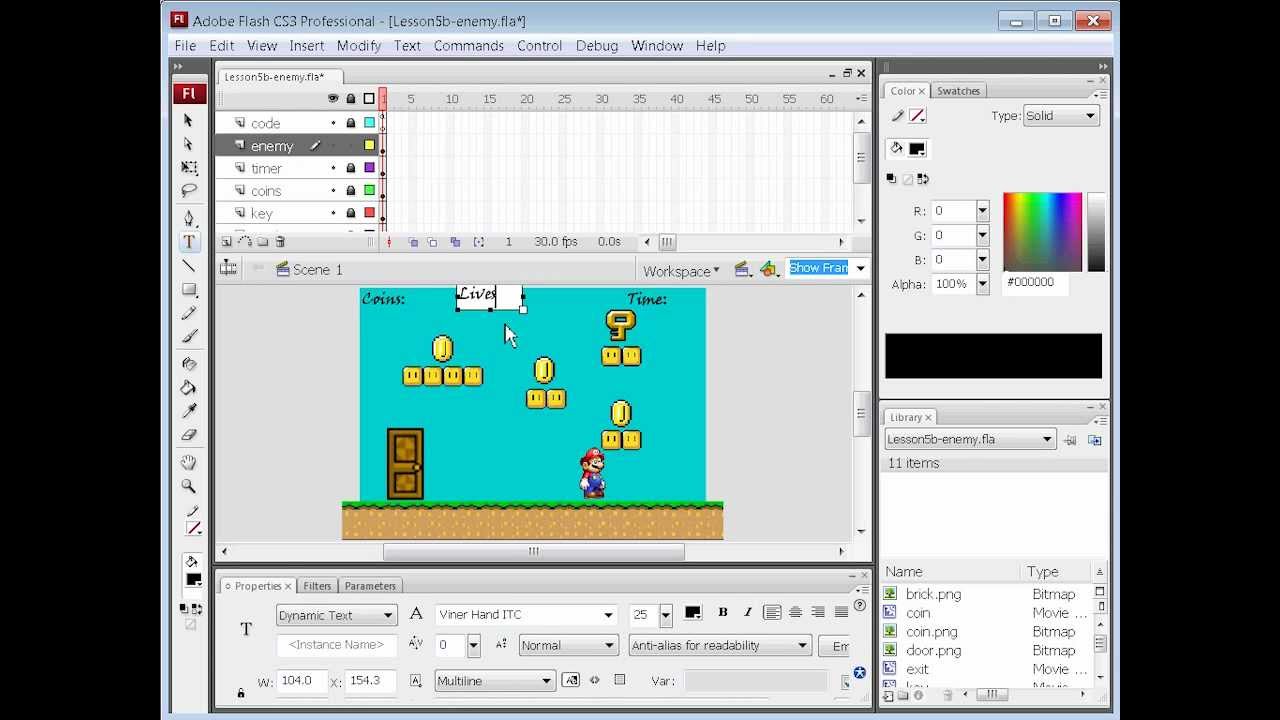
Task: Toggle the Italic text style button
Action: (747, 613)
